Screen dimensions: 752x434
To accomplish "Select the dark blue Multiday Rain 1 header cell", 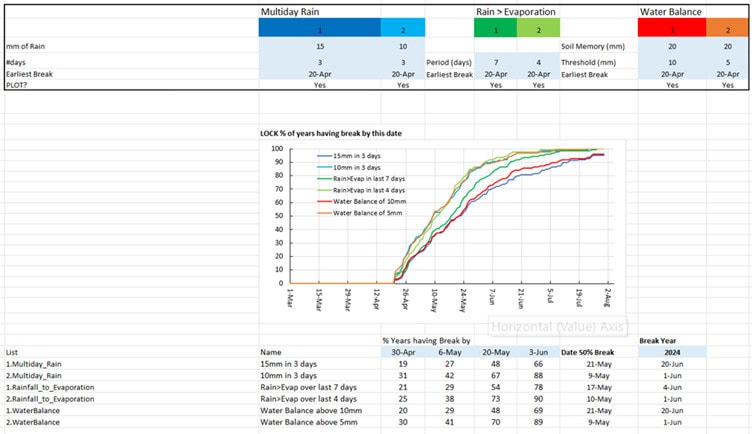I will [x=319, y=28].
